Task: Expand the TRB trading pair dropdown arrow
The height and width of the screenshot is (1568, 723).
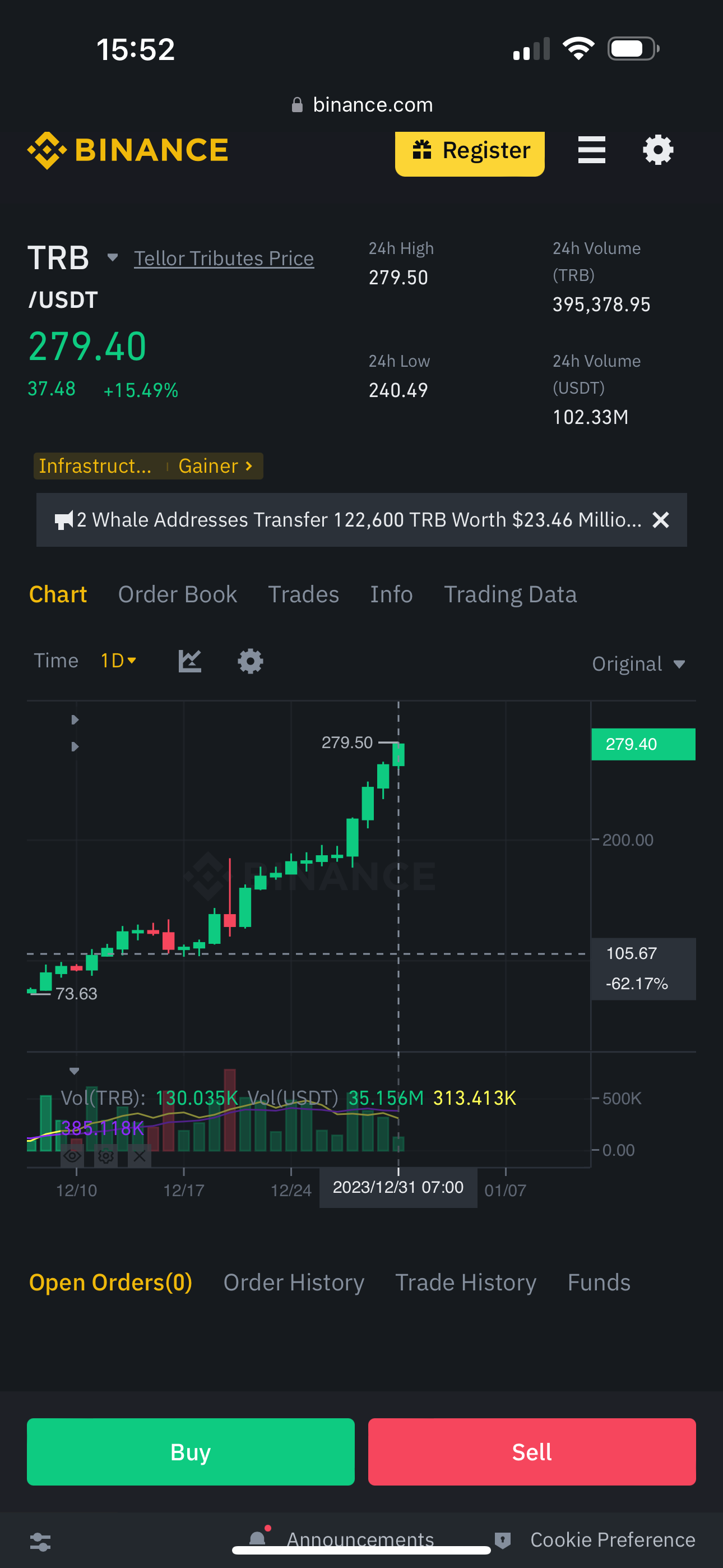Action: [113, 257]
